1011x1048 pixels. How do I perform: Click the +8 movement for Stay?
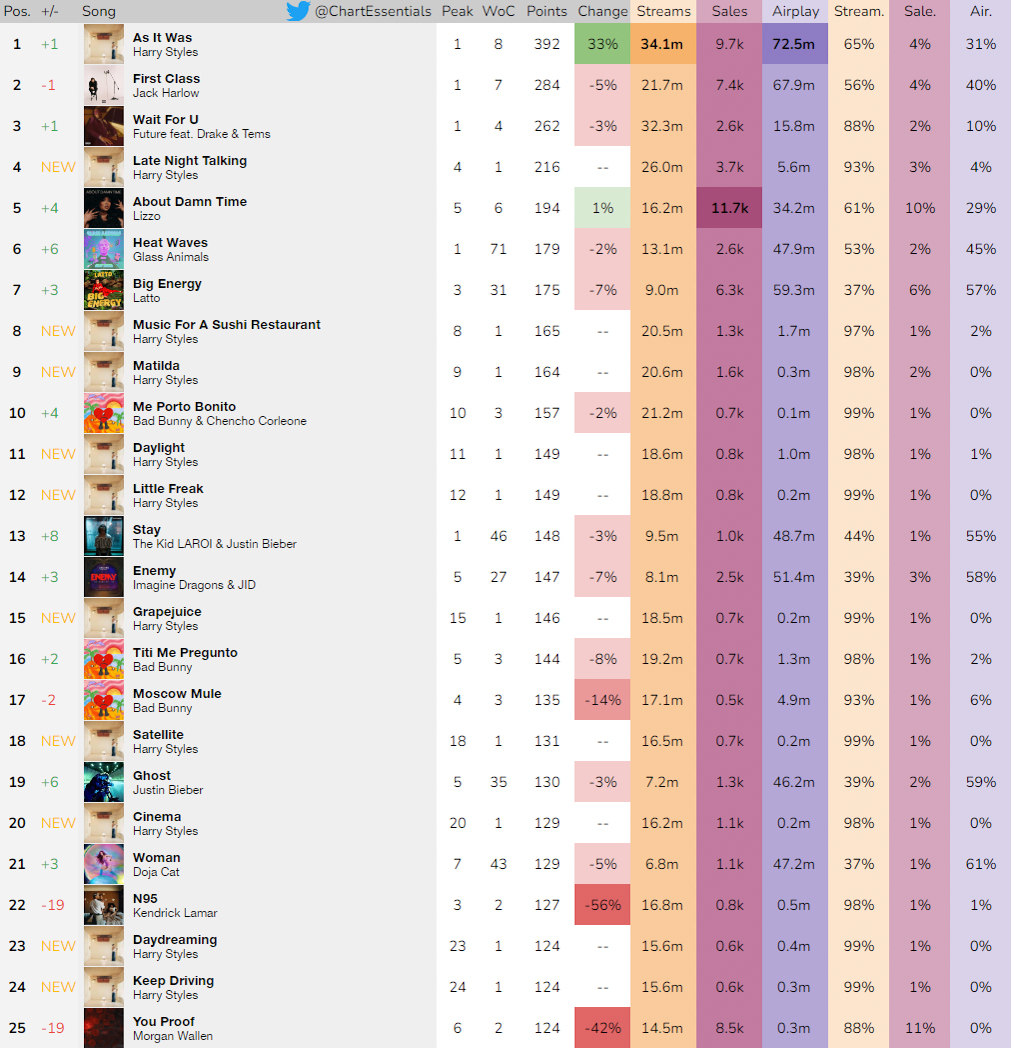[49, 536]
